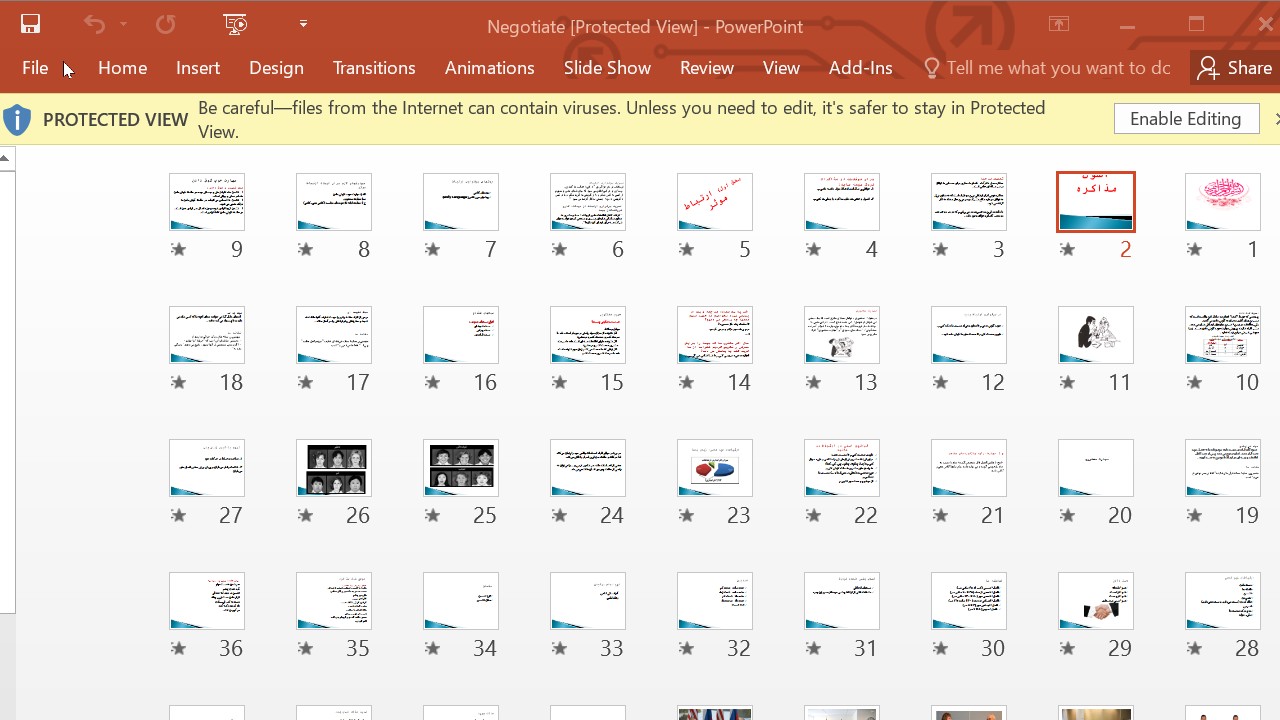The width and height of the screenshot is (1280, 720).
Task: Click the star icon beside slide 20
Action: [x=1067, y=516]
